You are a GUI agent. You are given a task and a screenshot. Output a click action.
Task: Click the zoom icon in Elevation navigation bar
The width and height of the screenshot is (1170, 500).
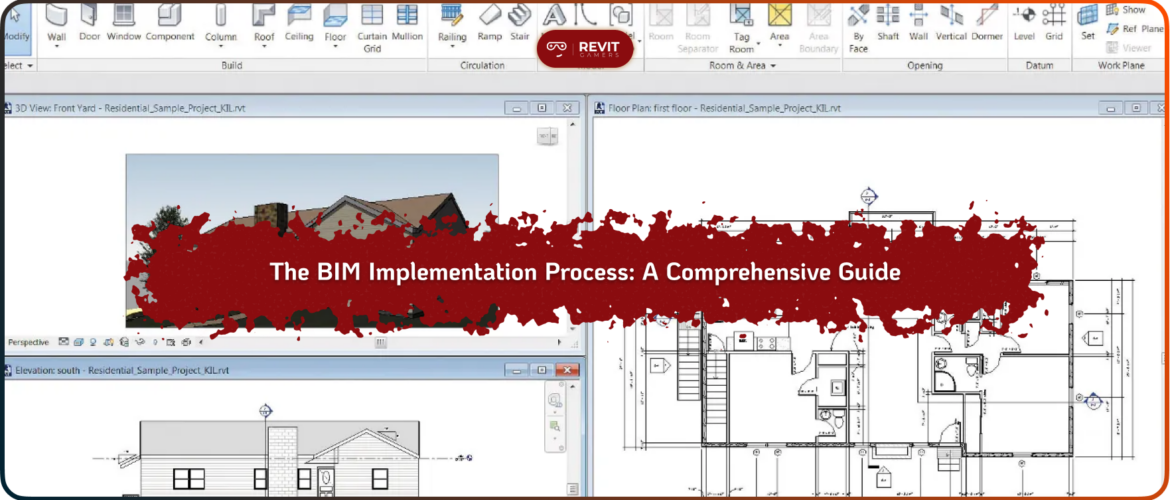click(554, 426)
